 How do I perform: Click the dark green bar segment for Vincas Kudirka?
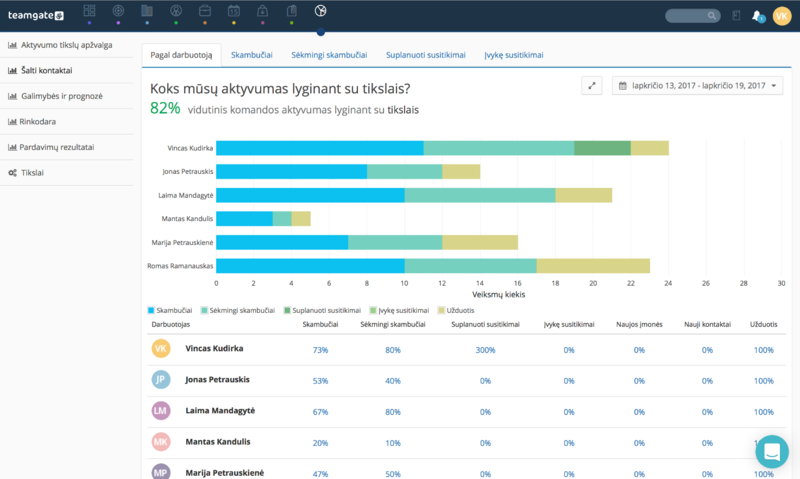coord(603,148)
